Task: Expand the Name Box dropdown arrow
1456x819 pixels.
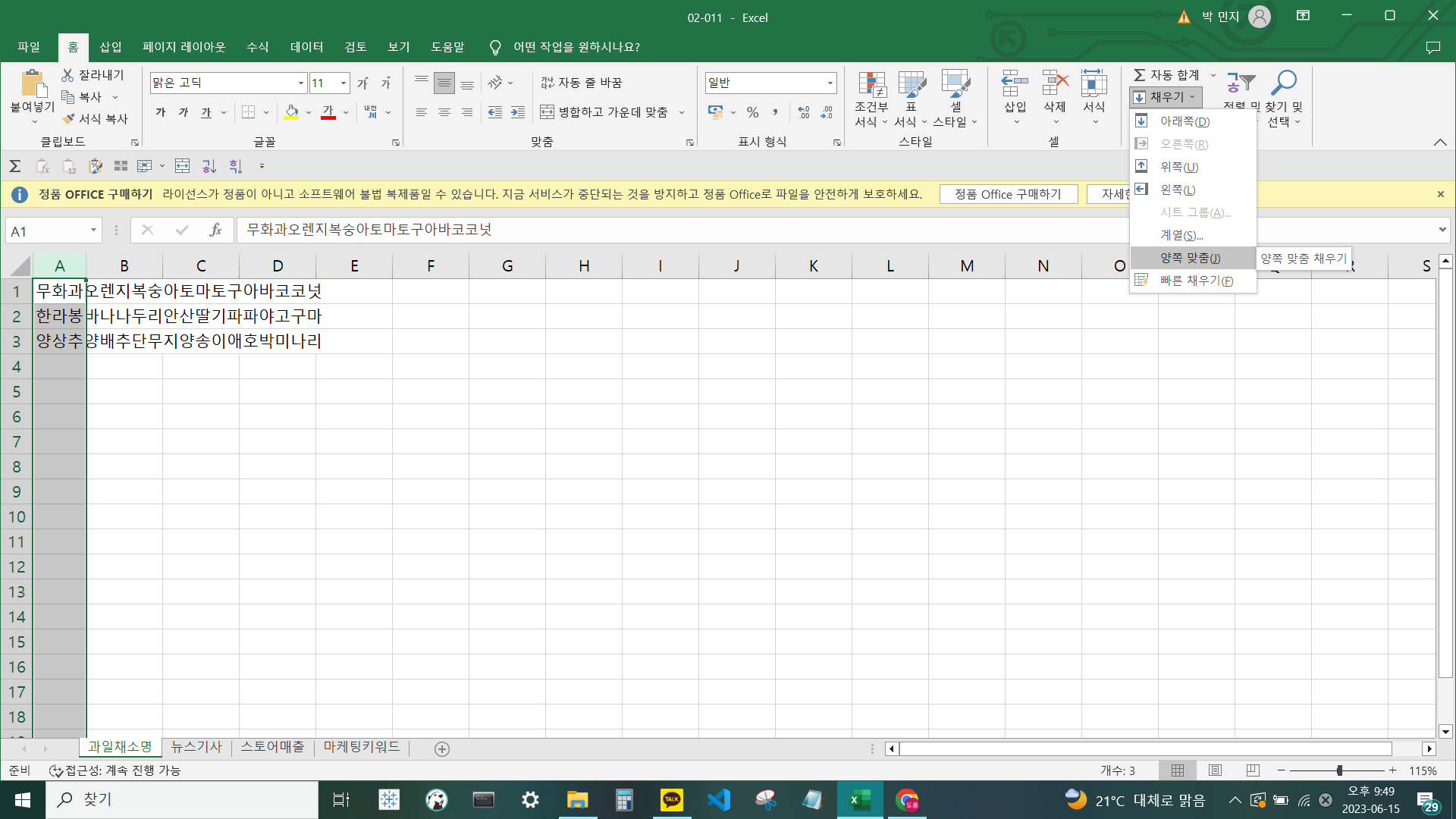Action: coord(93,230)
